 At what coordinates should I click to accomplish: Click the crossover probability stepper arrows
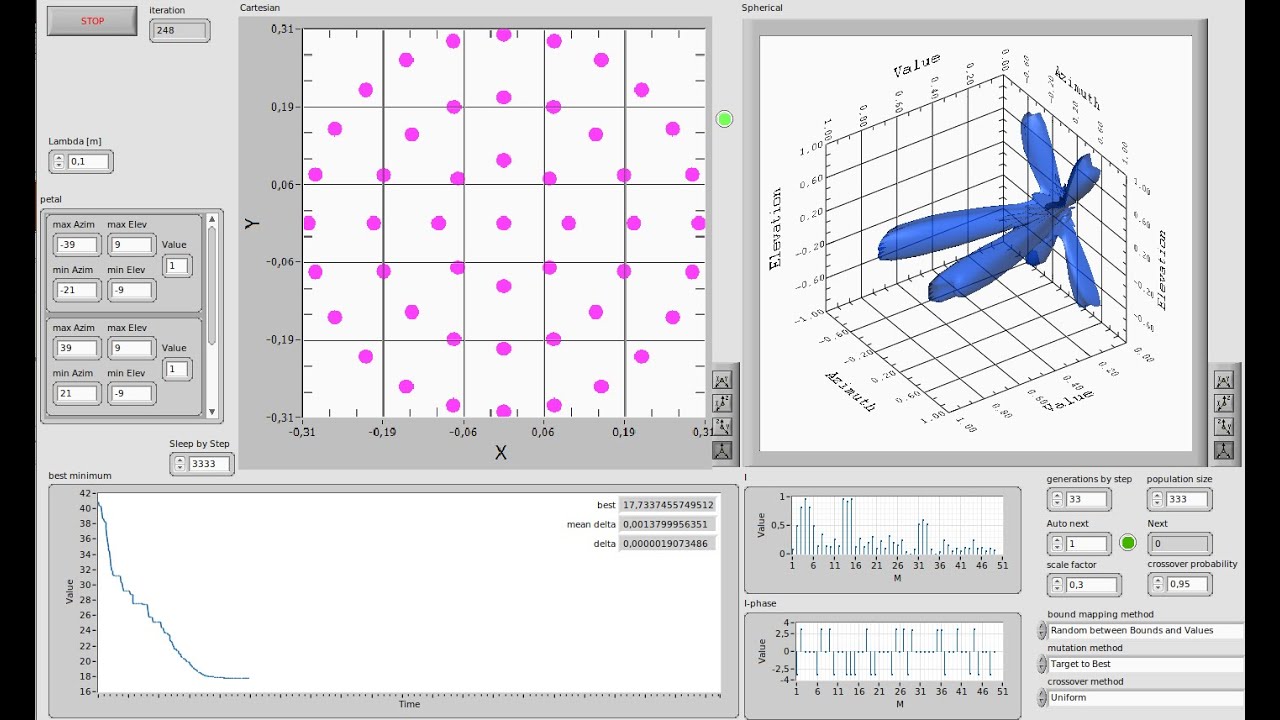pyautogui.click(x=1157, y=584)
